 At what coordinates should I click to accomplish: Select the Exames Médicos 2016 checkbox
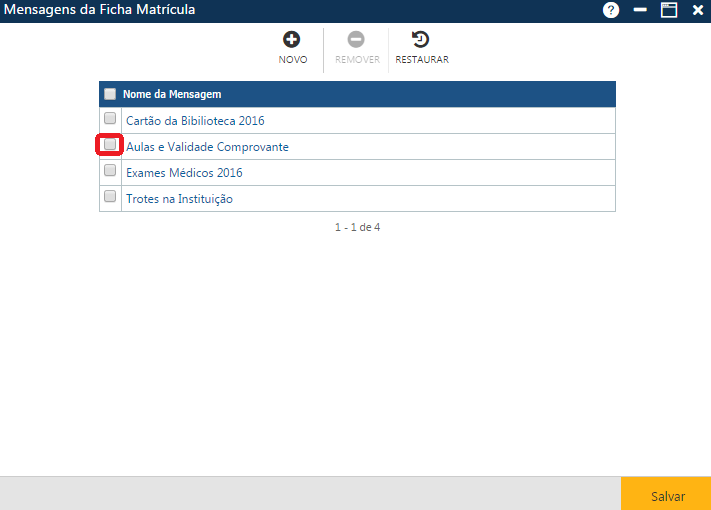pos(110,171)
